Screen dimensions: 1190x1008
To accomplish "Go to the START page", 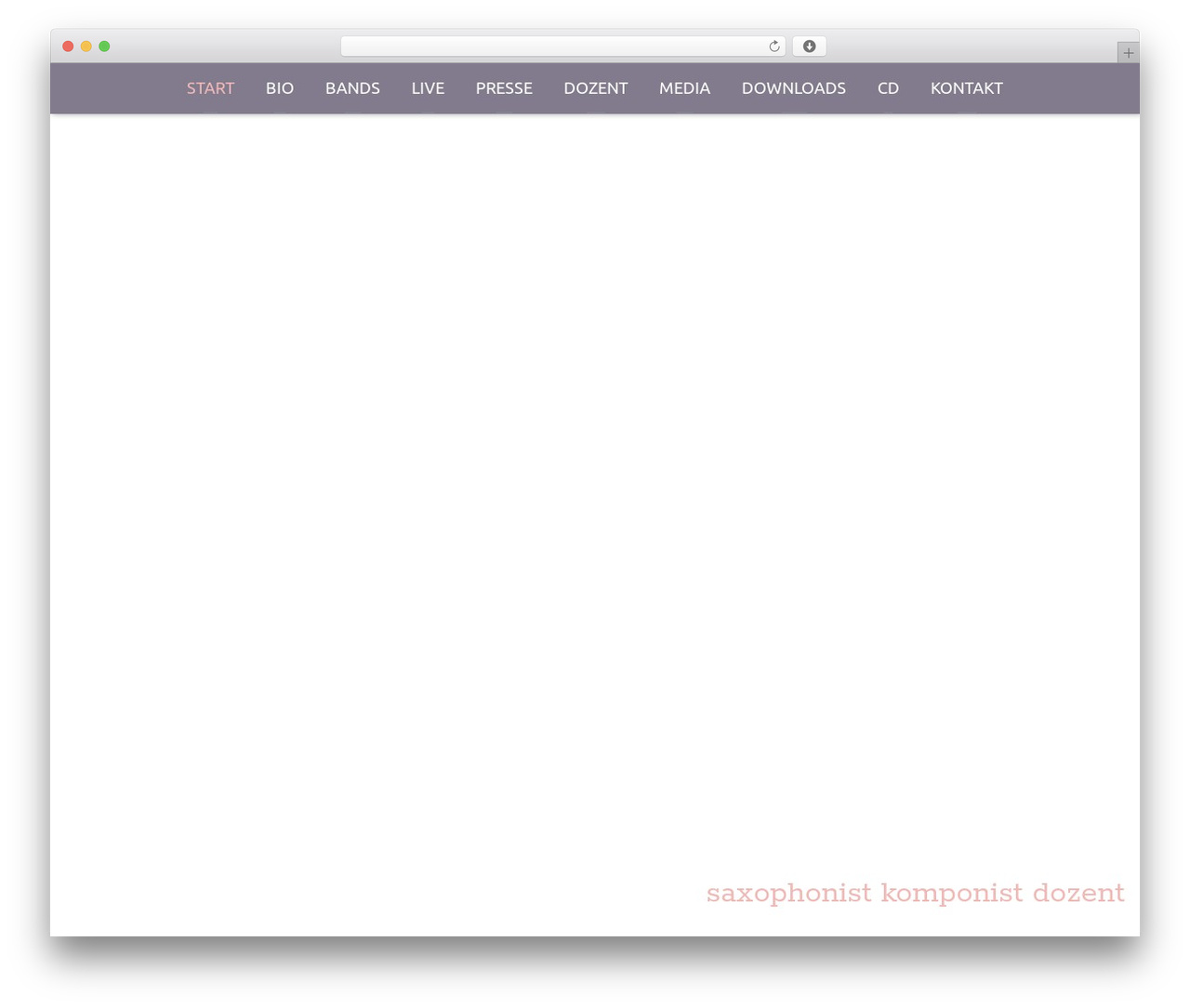I will coord(210,88).
